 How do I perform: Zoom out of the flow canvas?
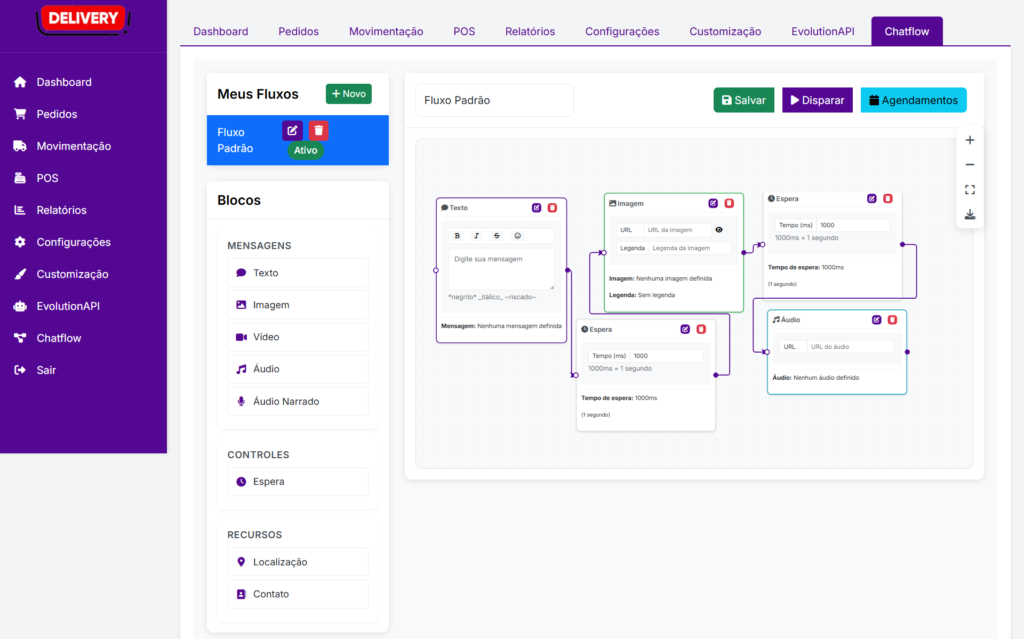(969, 165)
